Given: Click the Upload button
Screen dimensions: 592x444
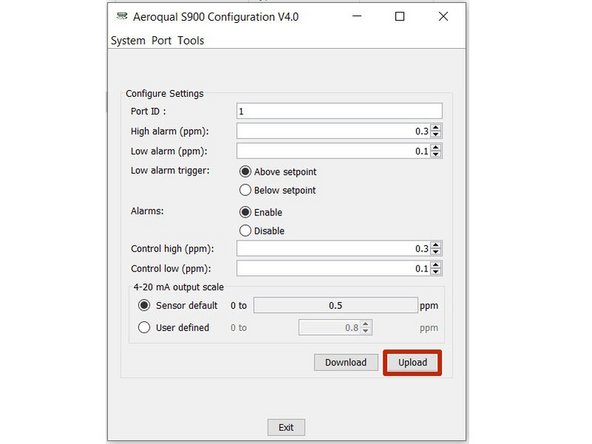Looking at the screenshot, I should pos(413,362).
